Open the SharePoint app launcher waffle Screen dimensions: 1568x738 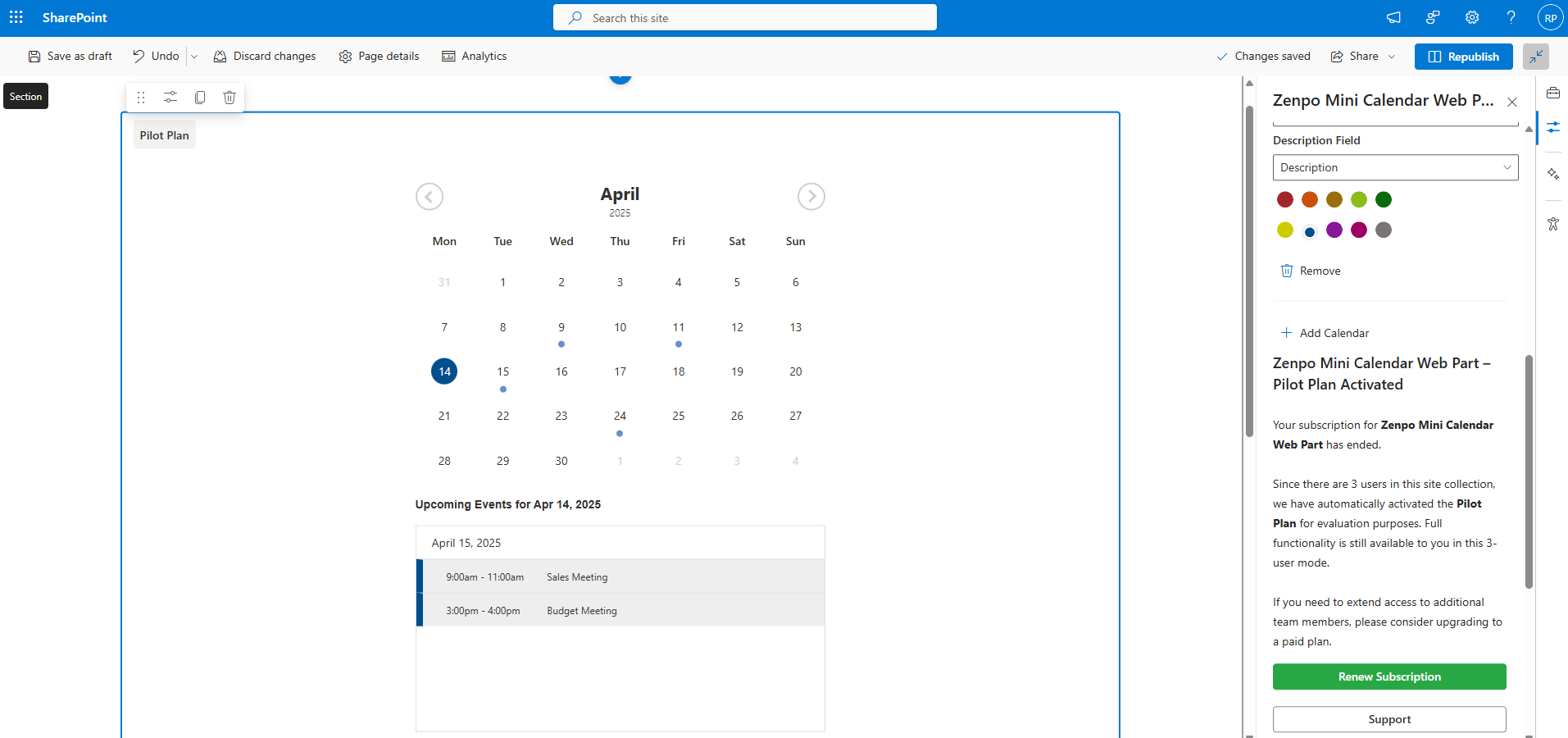coord(16,17)
